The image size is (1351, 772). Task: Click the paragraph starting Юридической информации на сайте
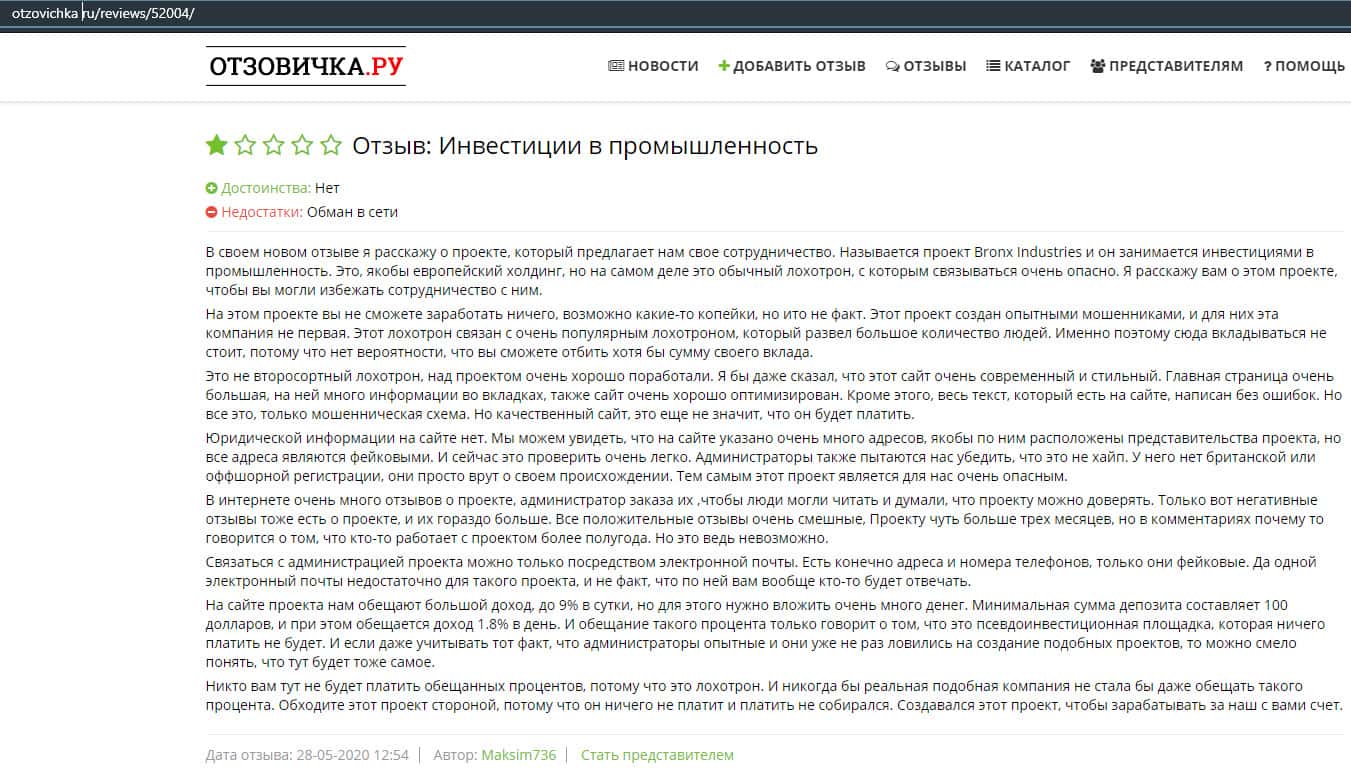773,457
